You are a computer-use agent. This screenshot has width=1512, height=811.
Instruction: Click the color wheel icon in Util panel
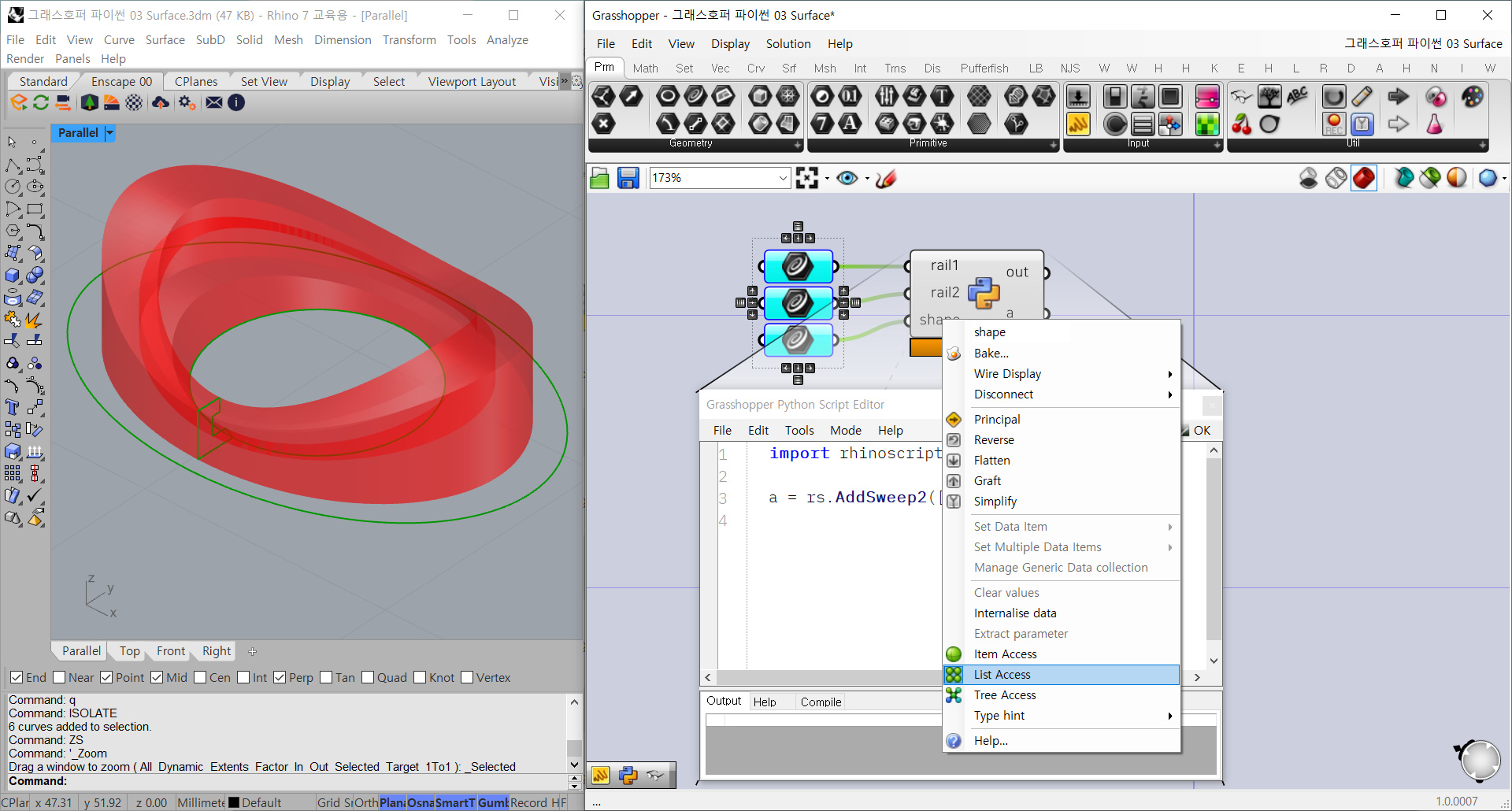(x=1472, y=97)
